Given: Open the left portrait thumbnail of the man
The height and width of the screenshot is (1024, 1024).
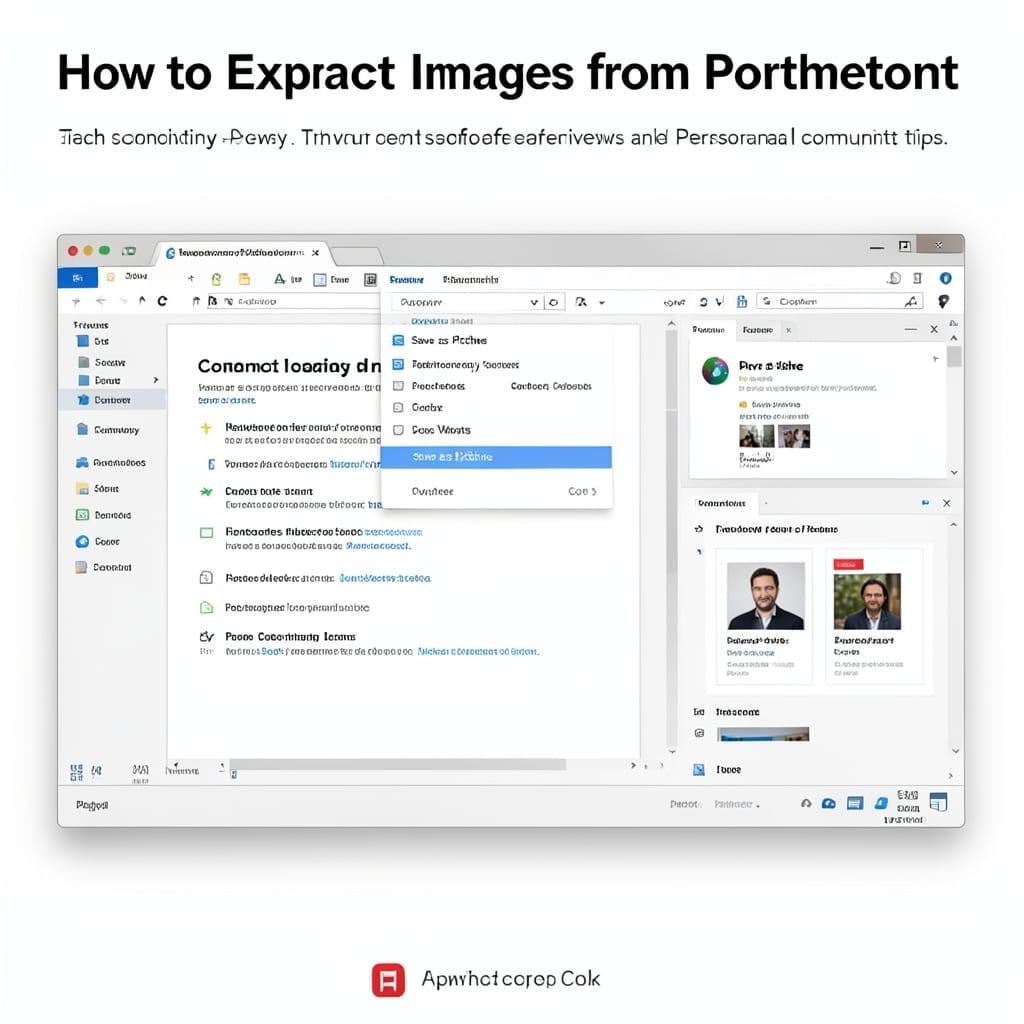Looking at the screenshot, I should pos(765,596).
